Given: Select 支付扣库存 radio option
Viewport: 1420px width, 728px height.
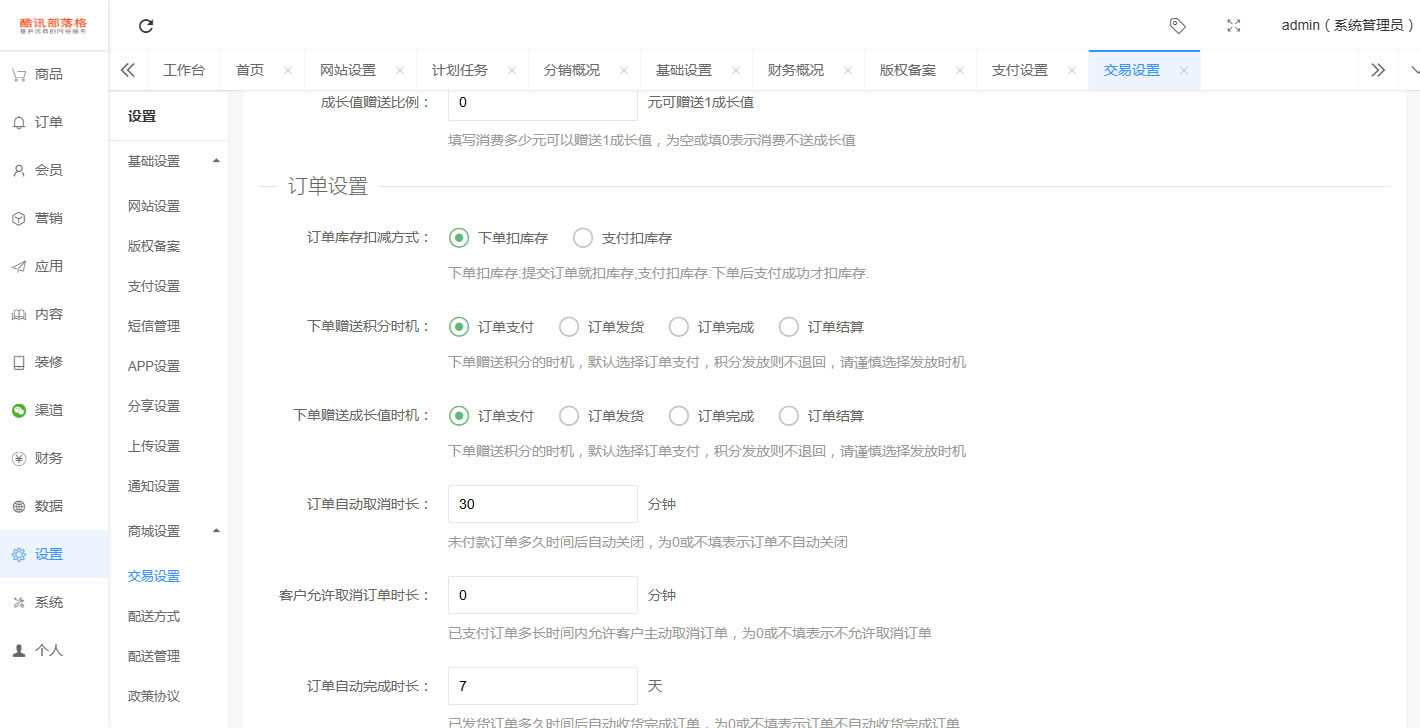Looking at the screenshot, I should [x=622, y=238].
